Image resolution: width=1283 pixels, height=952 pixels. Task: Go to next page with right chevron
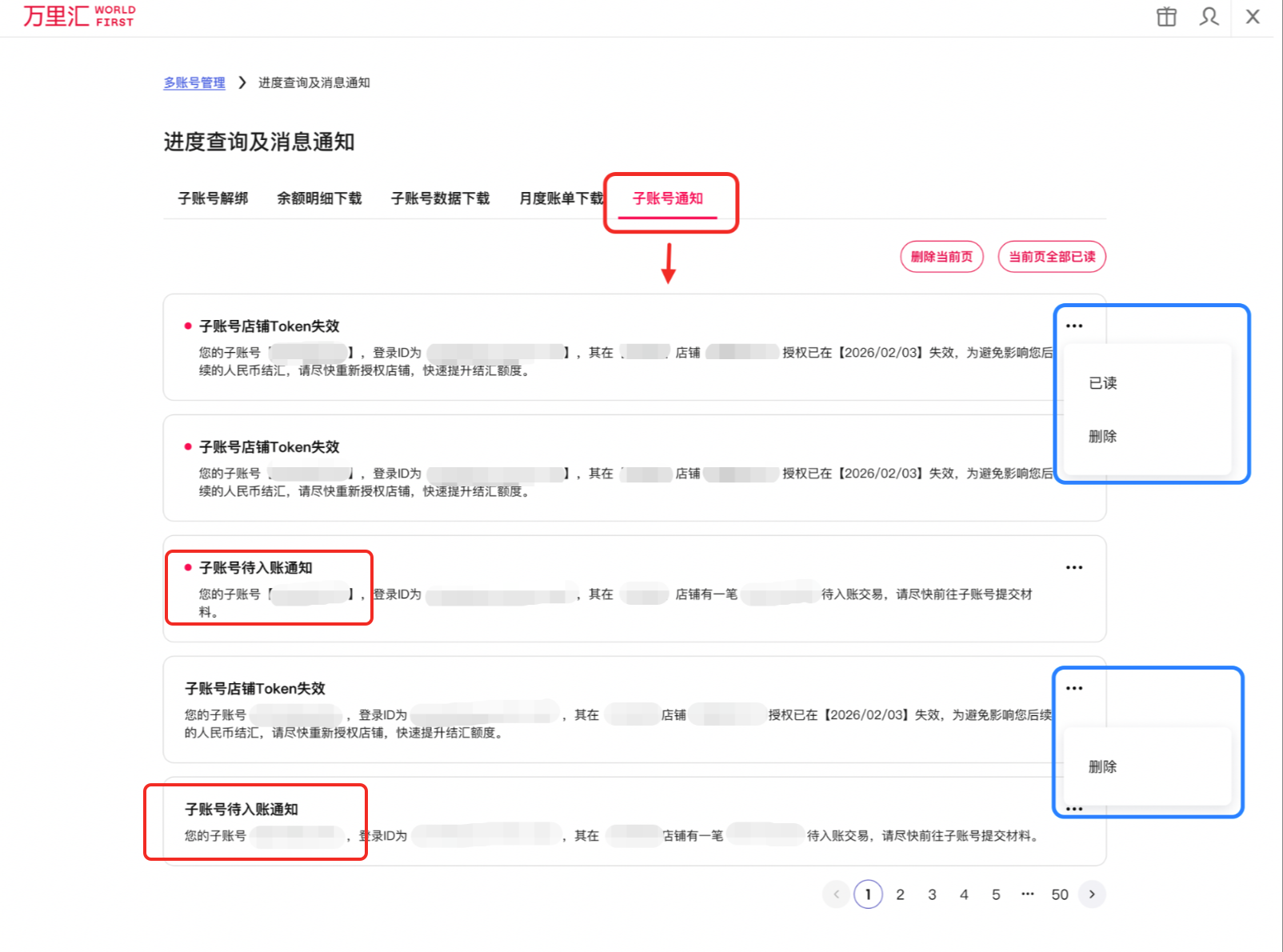pyautogui.click(x=1092, y=894)
